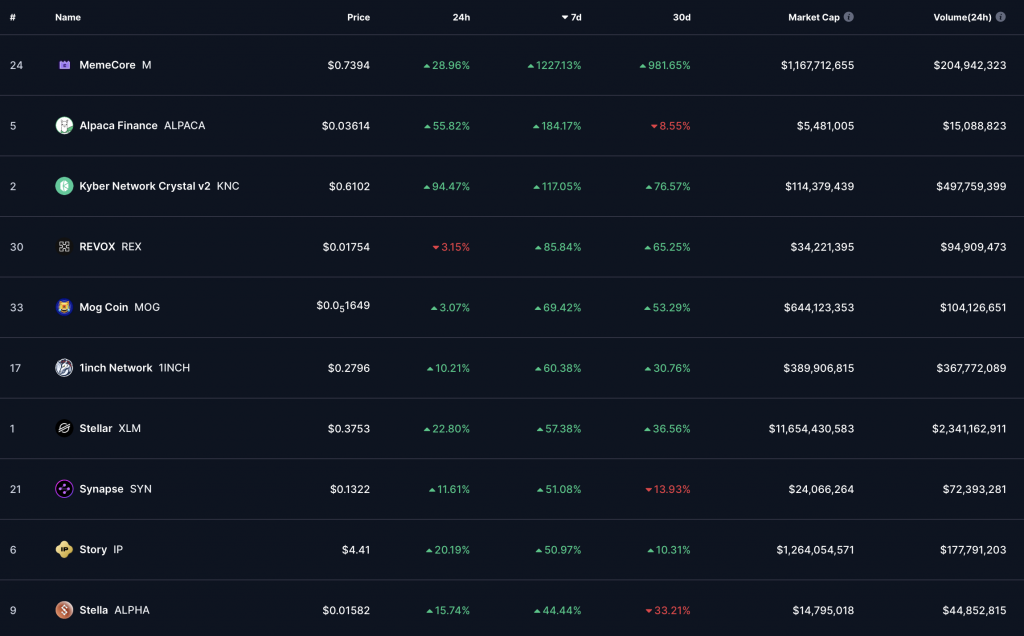Click the Market Cap info icon
Viewport: 1024px width, 636px height.
click(x=848, y=17)
